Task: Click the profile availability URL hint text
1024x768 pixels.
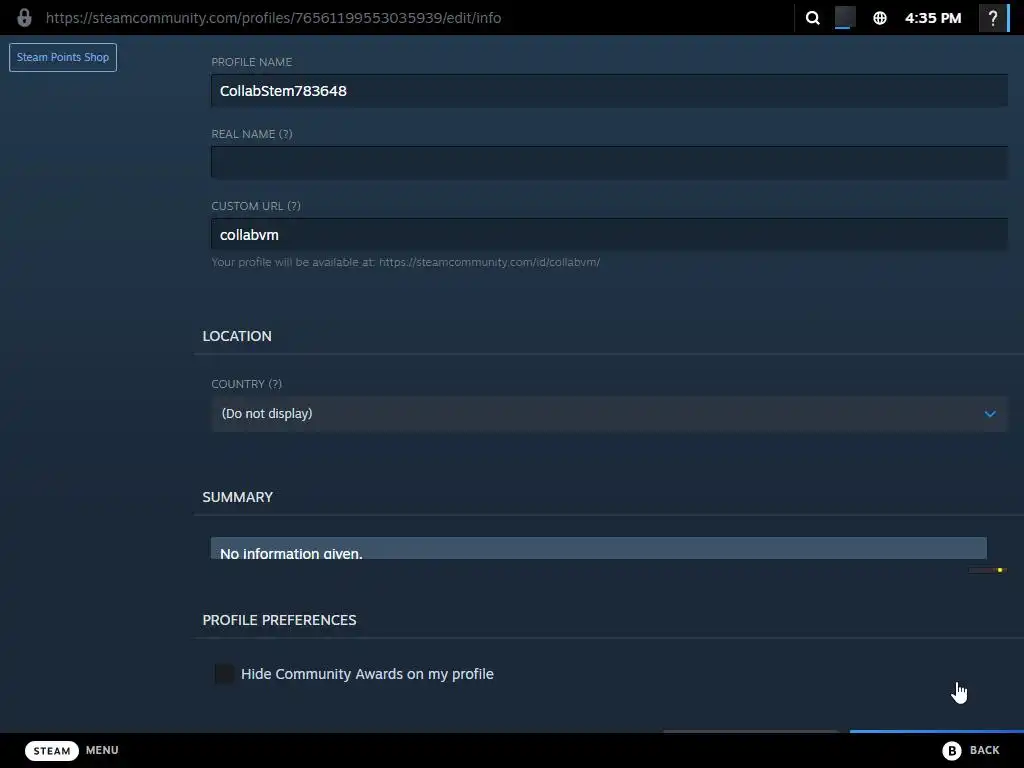Action: [x=406, y=263]
